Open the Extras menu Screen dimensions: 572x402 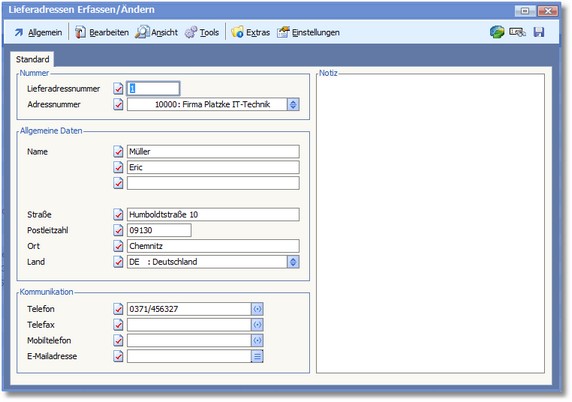click(251, 32)
